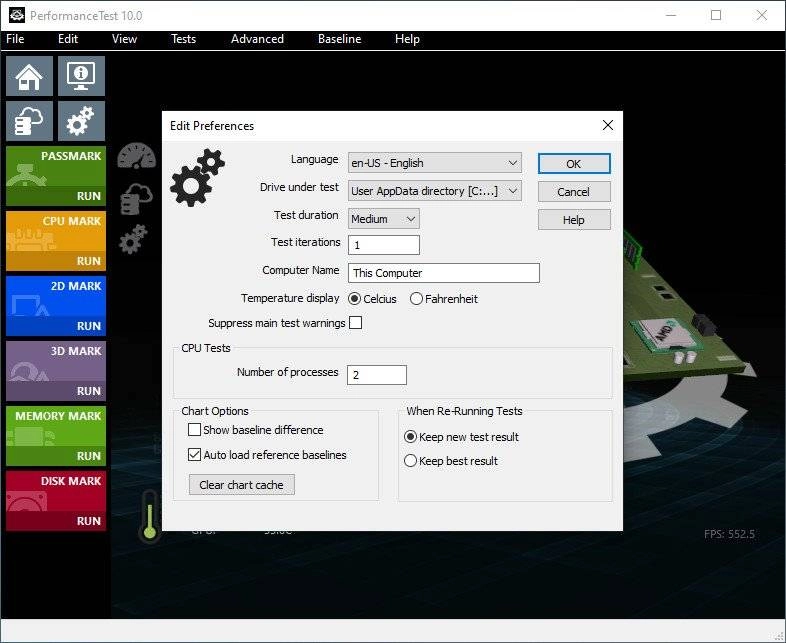
Task: Open the Help menu in menu bar
Action: 407,39
